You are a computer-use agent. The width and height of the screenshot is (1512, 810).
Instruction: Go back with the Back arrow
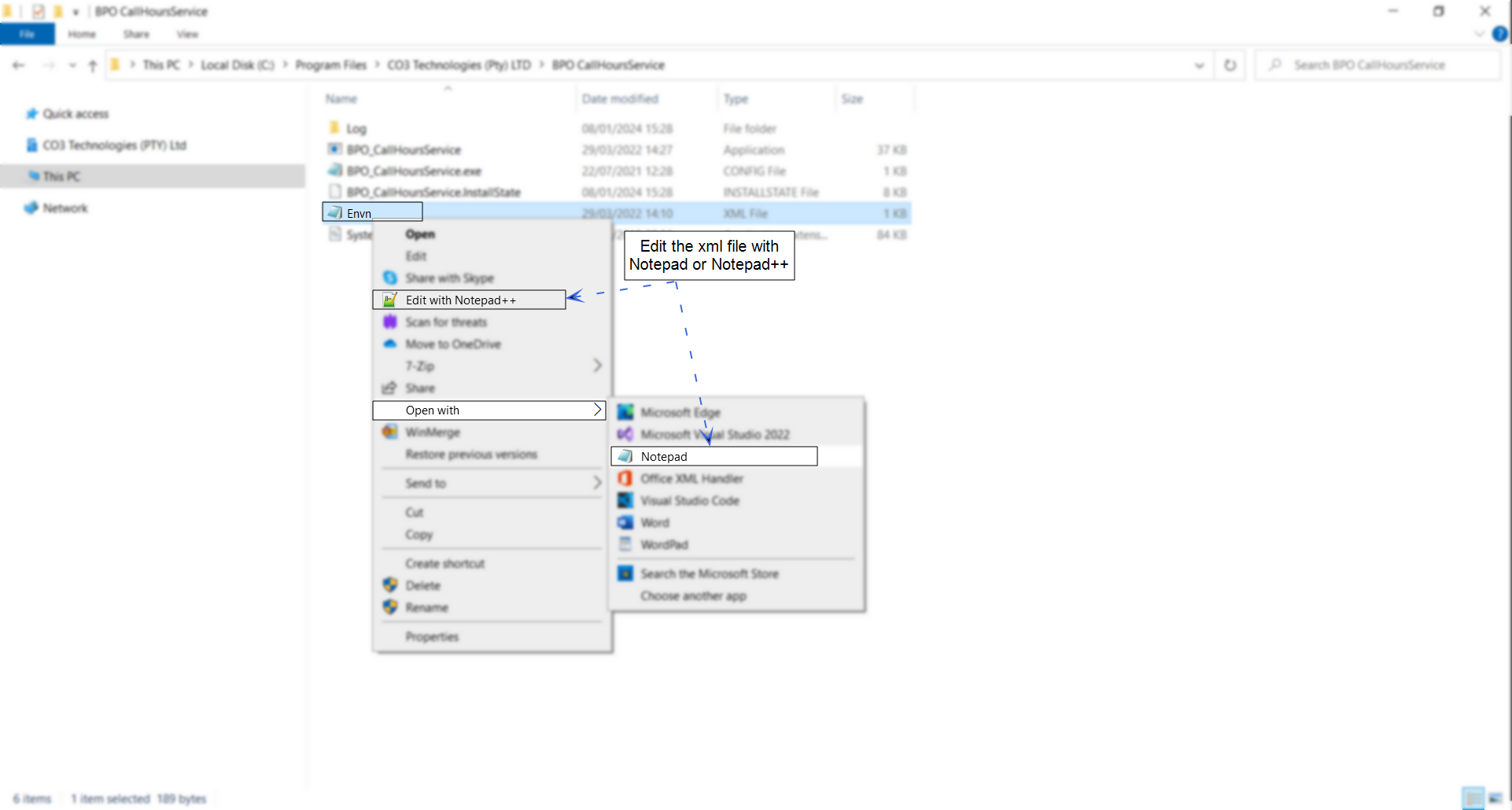pos(19,65)
